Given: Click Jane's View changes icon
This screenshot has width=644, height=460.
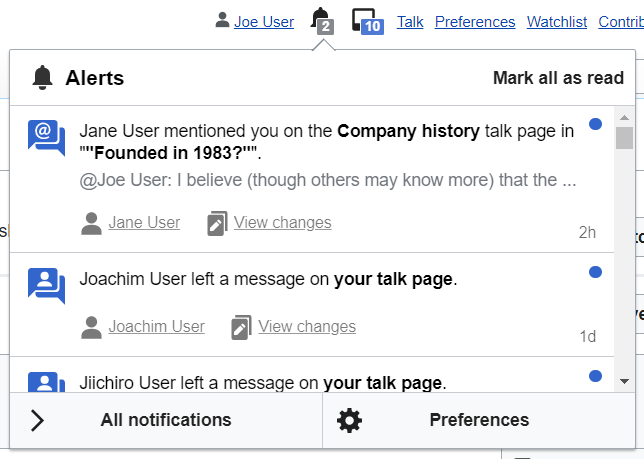Looking at the screenshot, I should click(217, 223).
